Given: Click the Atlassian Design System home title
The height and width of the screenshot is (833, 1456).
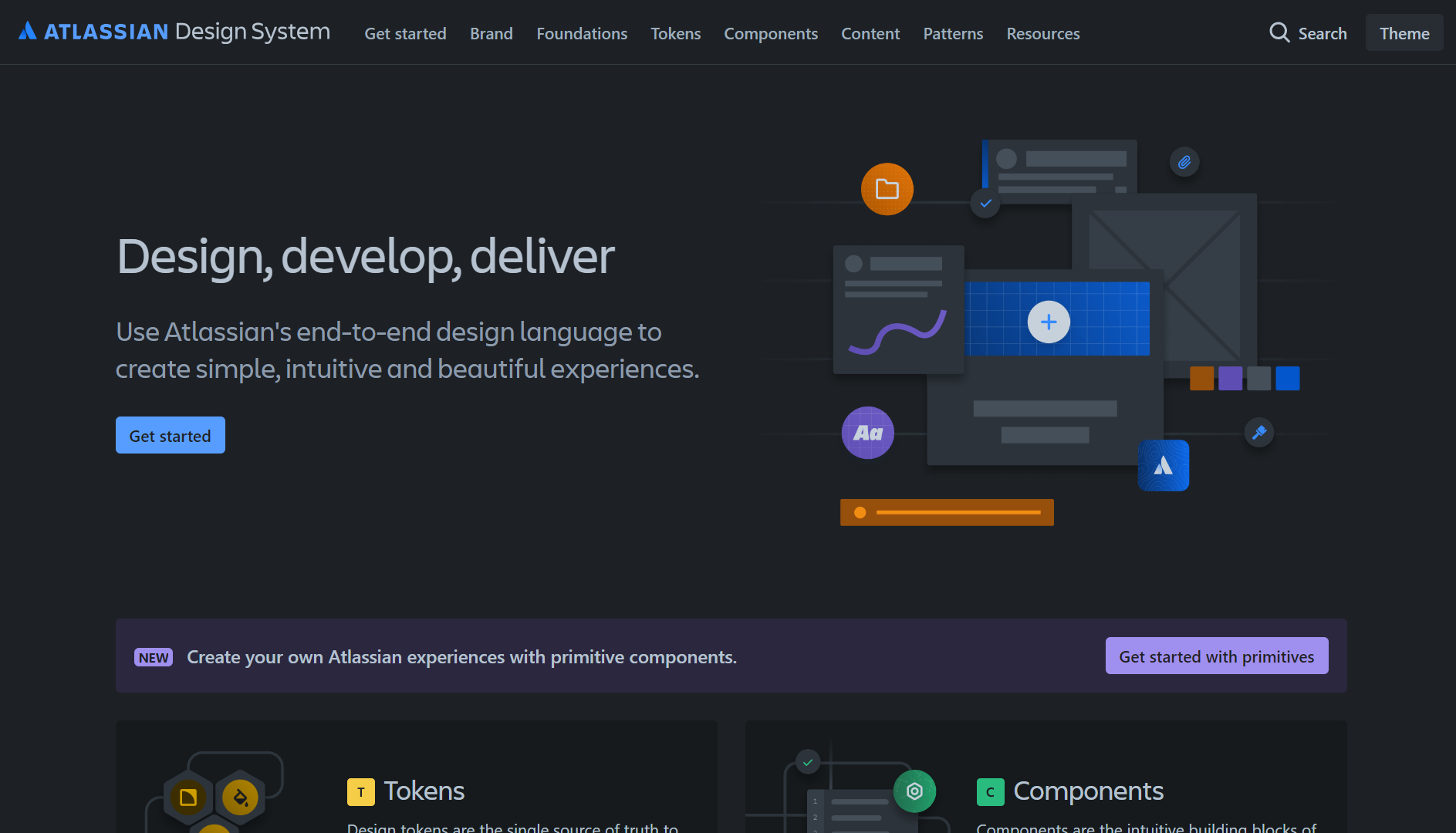Looking at the screenshot, I should click(174, 32).
